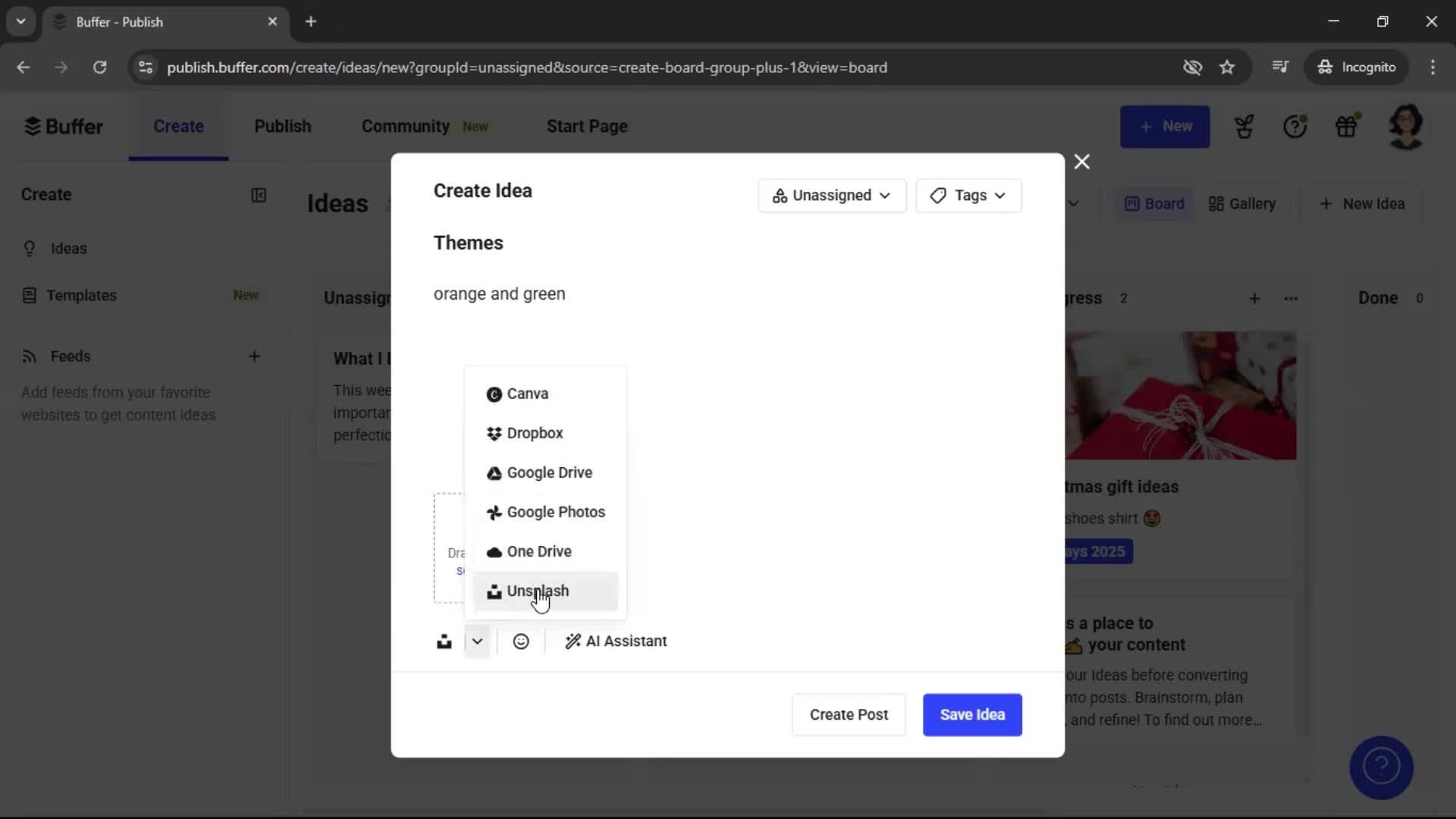Switch to Board view
1456x819 pixels.
pos(1153,203)
